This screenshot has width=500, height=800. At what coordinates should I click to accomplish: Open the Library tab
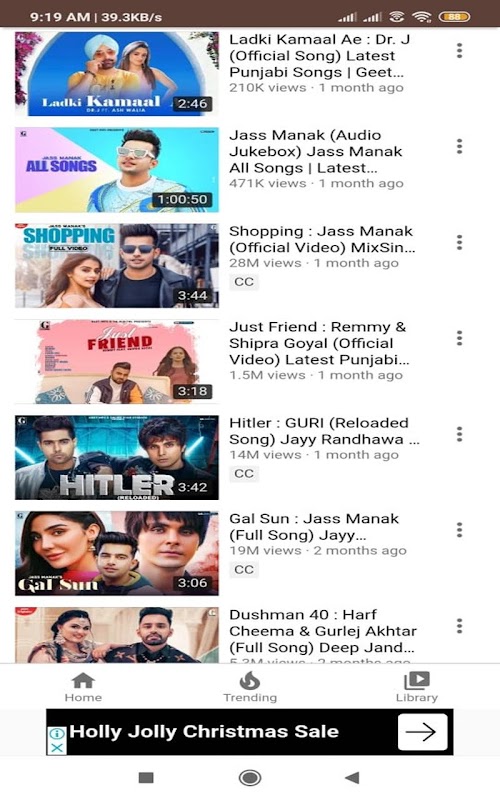click(417, 687)
